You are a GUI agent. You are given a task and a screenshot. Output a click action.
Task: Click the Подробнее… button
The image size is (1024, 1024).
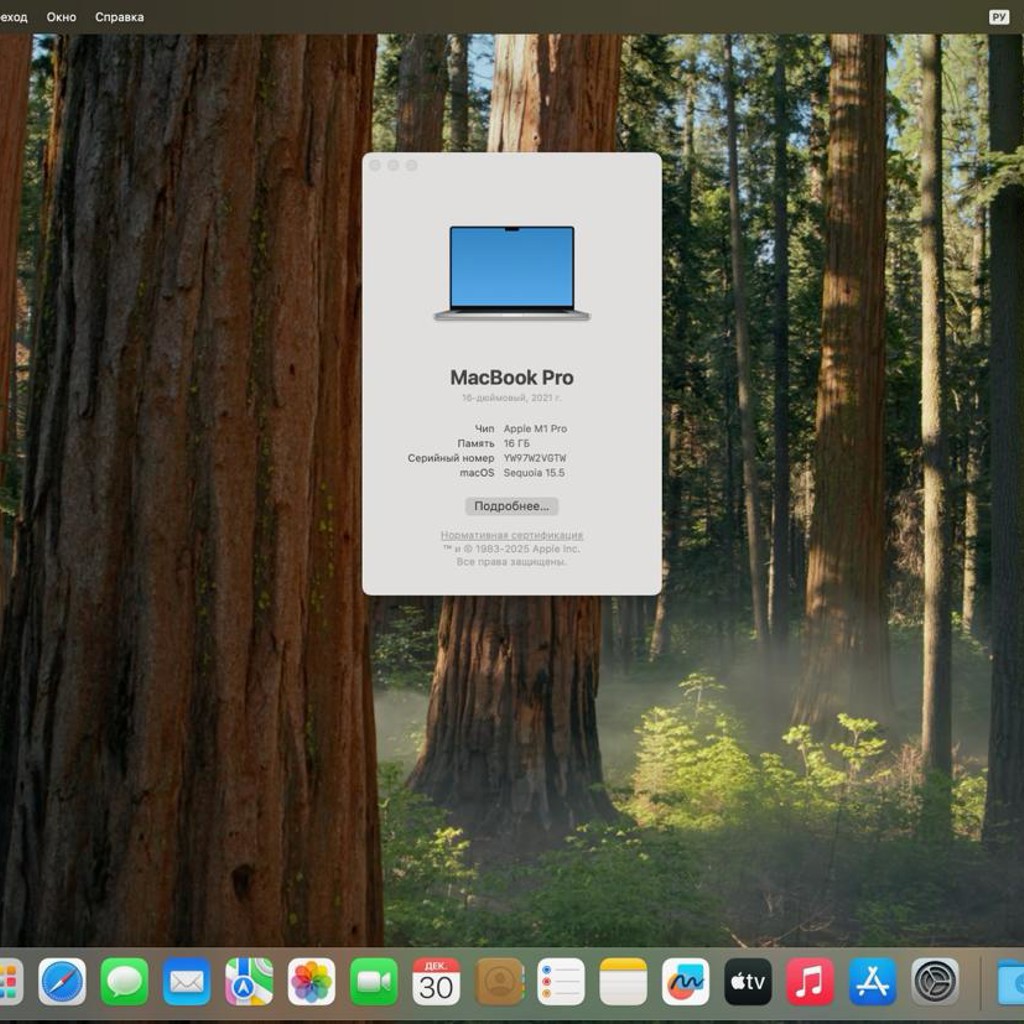511,506
